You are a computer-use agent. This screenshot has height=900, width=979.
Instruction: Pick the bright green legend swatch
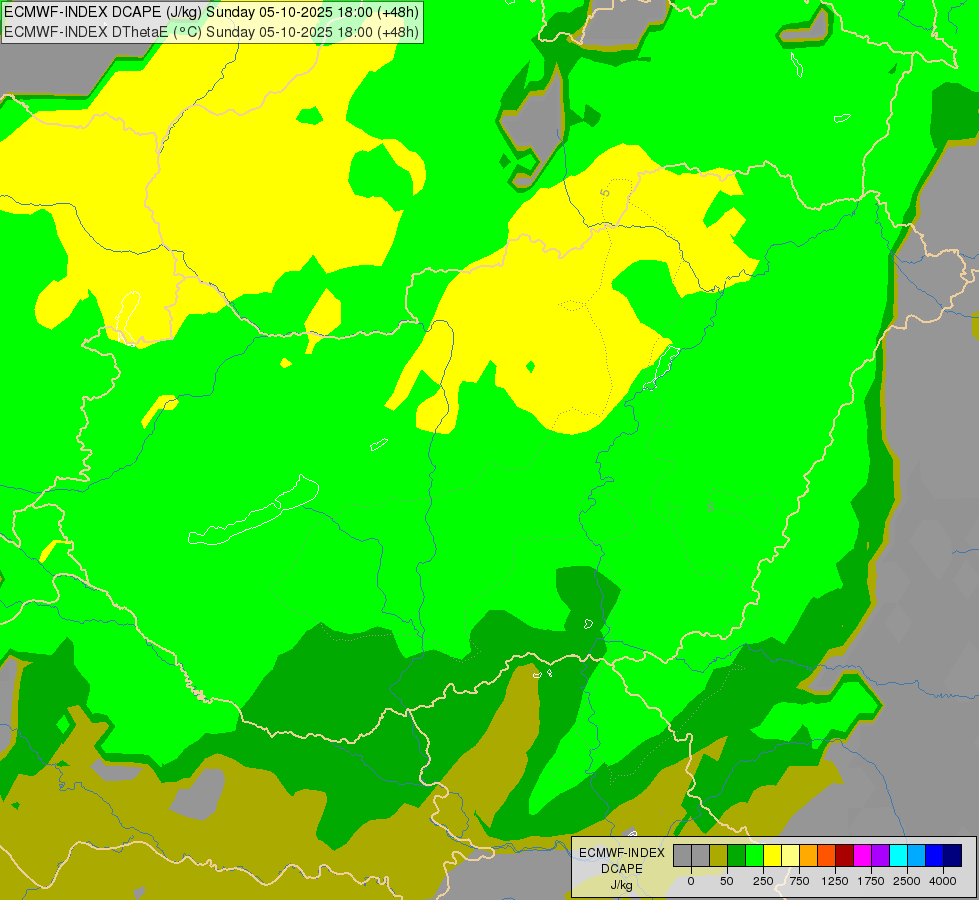pyautogui.click(x=755, y=855)
